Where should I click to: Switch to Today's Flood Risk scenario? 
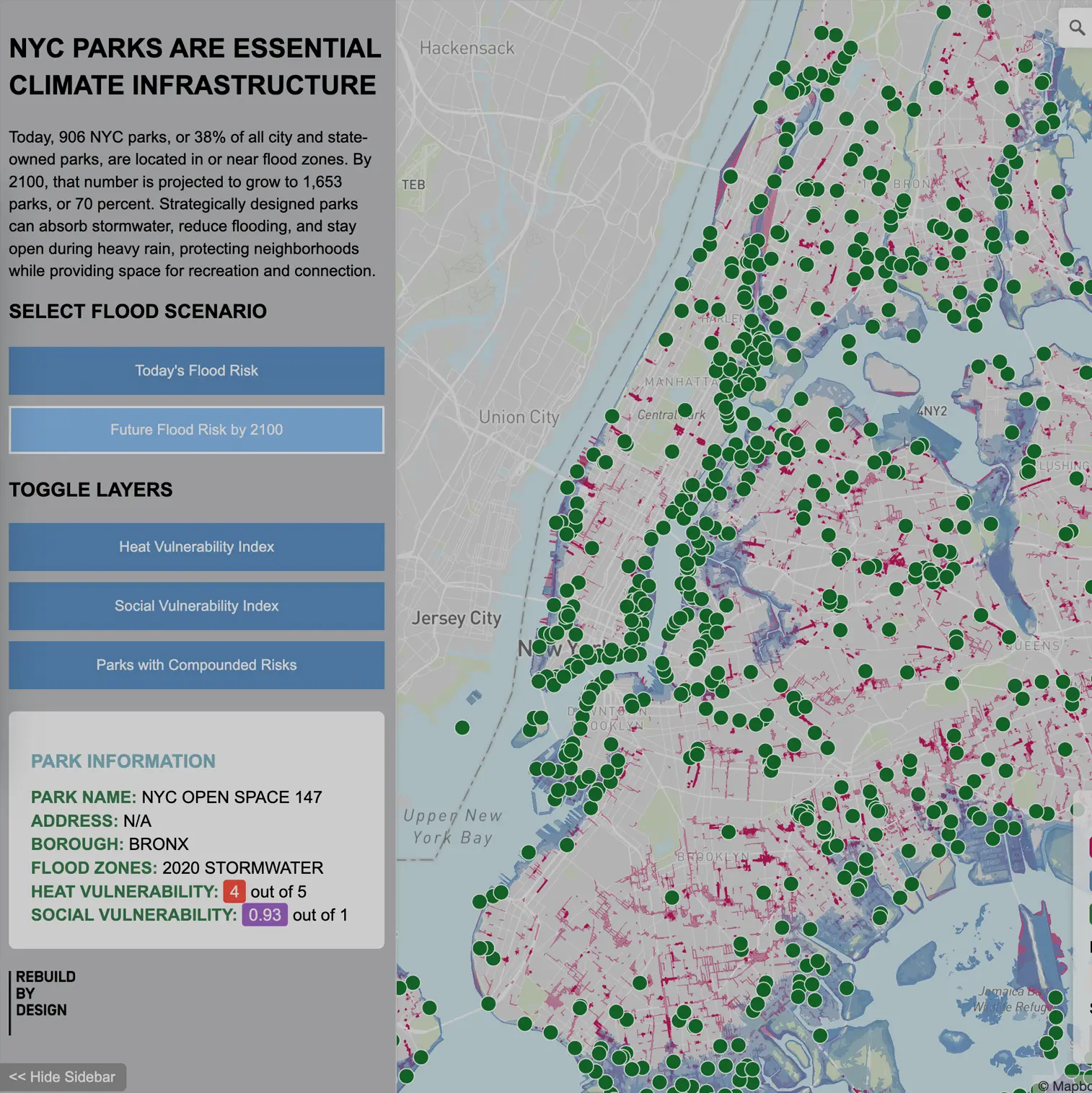coord(196,371)
